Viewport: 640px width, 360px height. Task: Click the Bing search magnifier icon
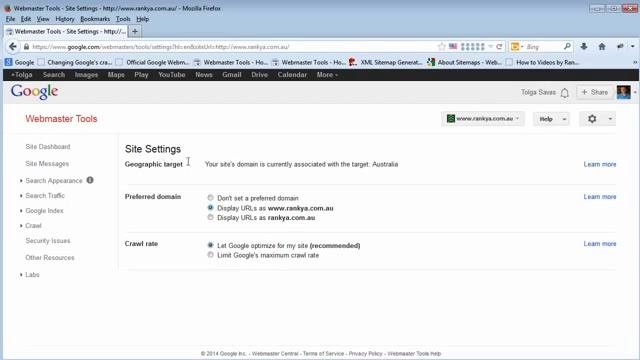567,47
